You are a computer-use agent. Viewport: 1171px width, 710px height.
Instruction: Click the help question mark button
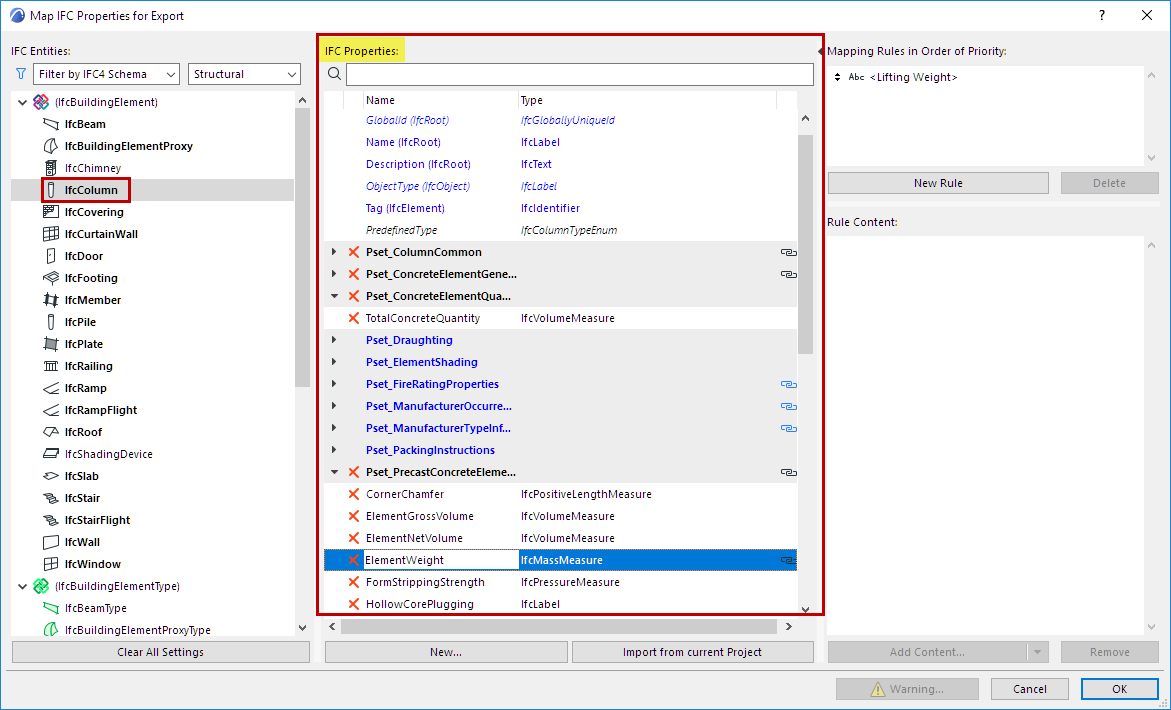[x=1102, y=15]
